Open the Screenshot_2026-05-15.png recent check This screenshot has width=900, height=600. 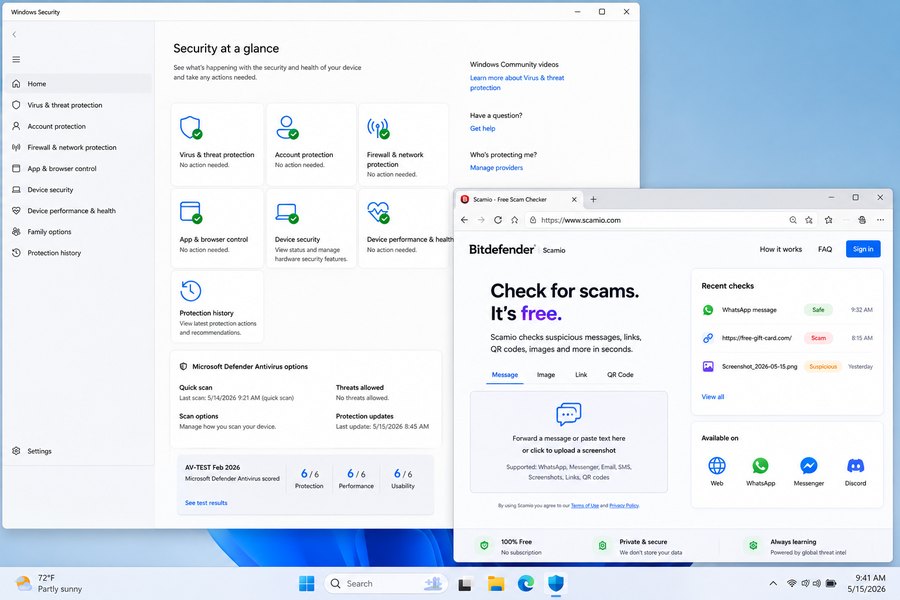pos(787,366)
